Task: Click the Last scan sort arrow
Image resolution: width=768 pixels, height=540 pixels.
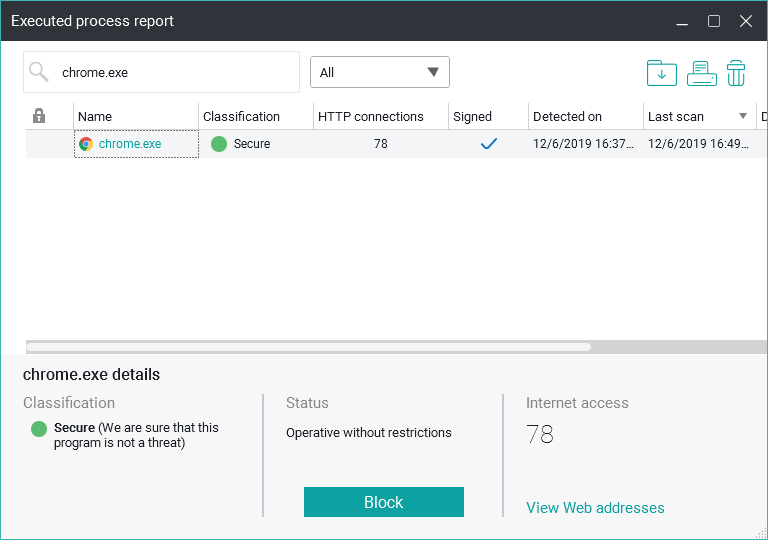Action: tap(743, 116)
